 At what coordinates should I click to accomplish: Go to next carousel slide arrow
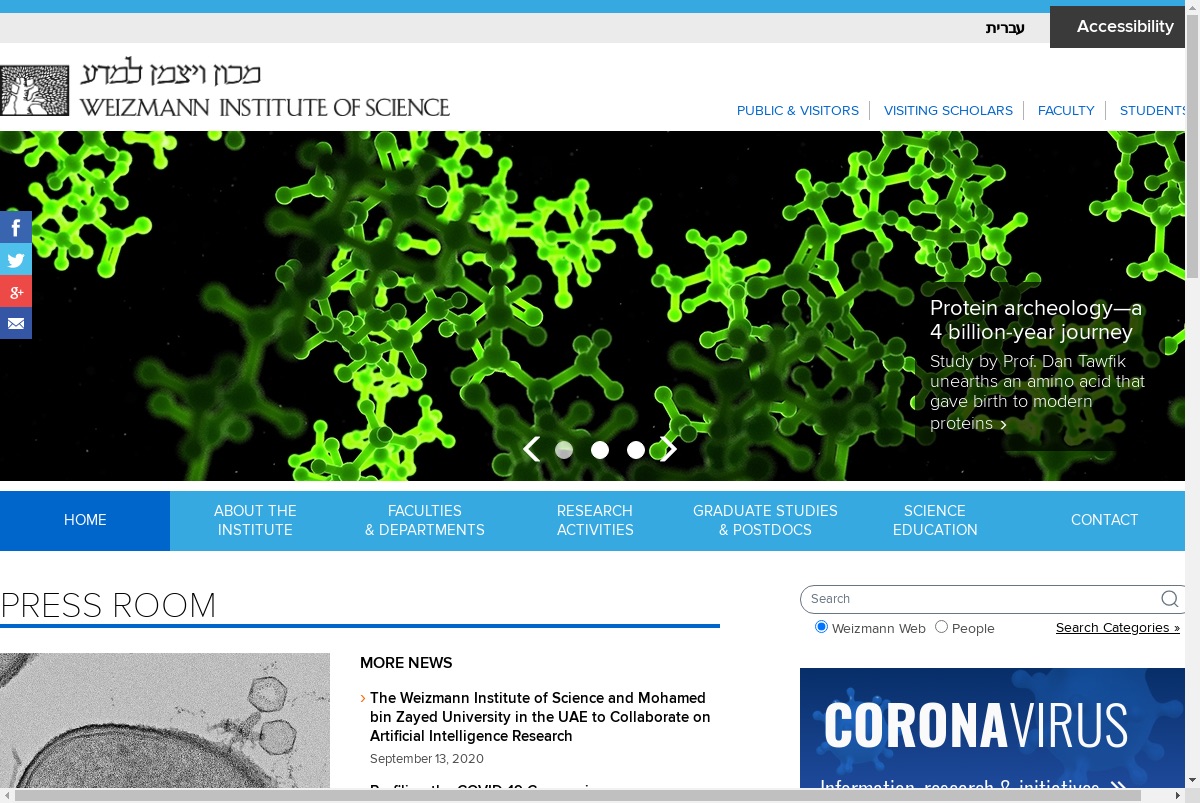(669, 450)
